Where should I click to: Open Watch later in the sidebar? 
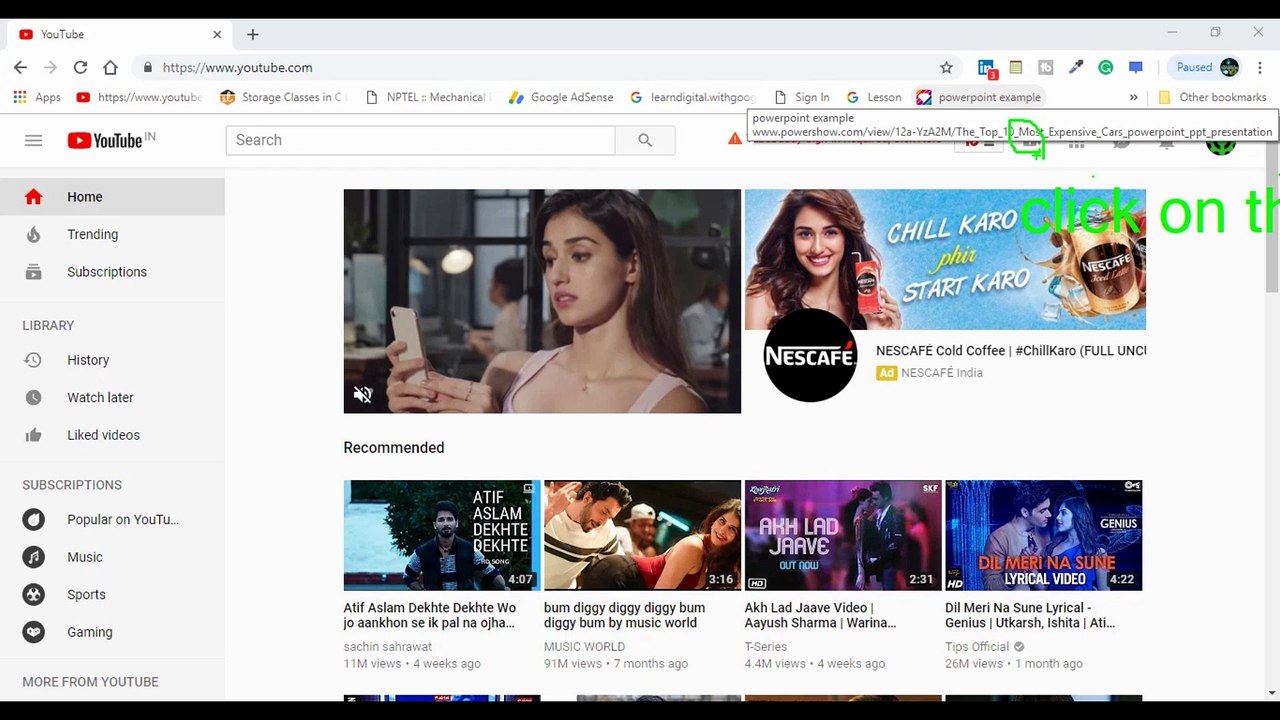pyautogui.click(x=112, y=397)
